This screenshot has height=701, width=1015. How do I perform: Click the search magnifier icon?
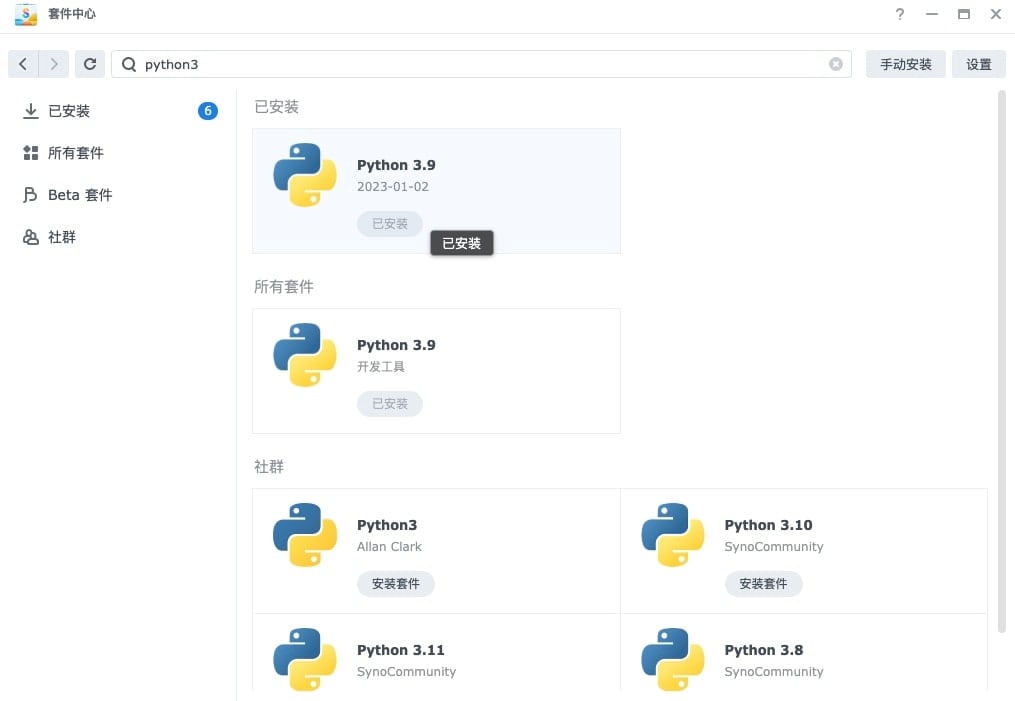[x=129, y=64]
